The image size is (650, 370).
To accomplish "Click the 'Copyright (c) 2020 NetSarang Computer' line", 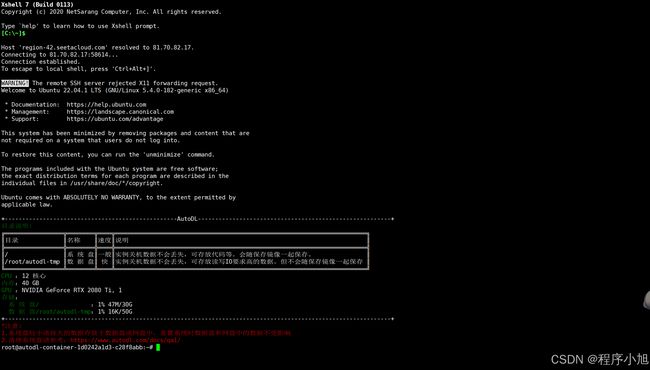I will click(111, 12).
